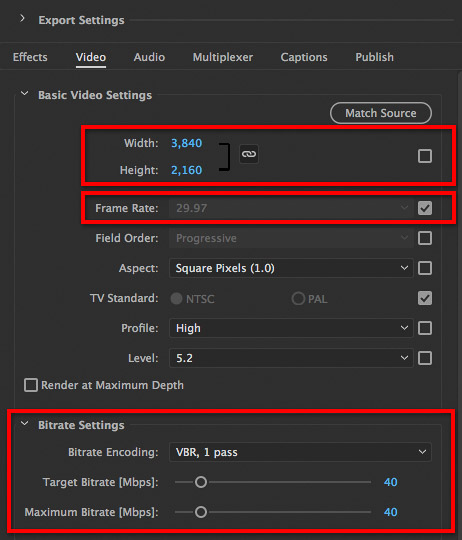Image resolution: width=462 pixels, height=540 pixels.
Task: Open the Profile dropdown set to High
Action: pos(291,328)
